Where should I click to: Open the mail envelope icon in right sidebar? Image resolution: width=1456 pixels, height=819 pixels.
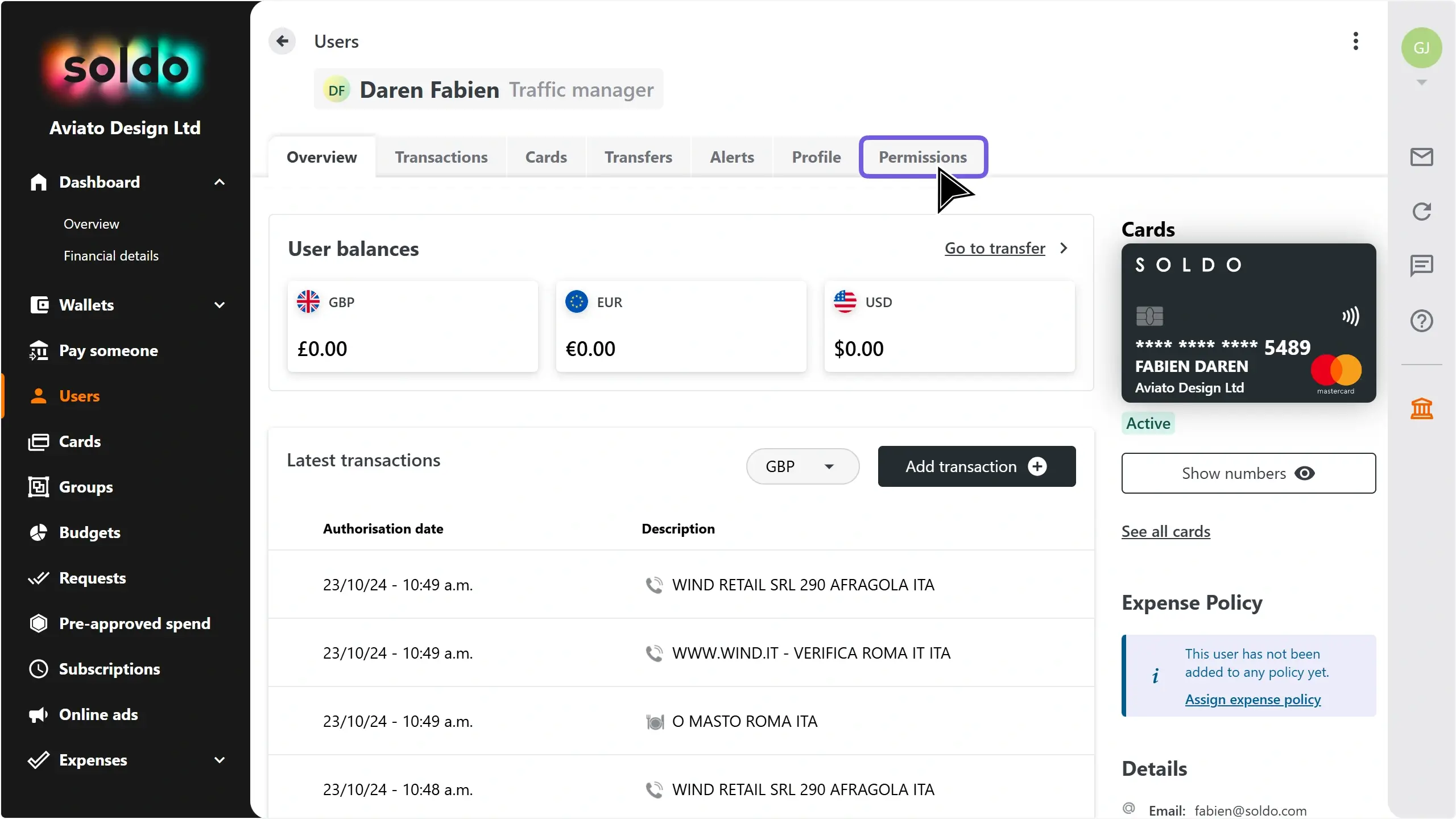click(x=1421, y=157)
